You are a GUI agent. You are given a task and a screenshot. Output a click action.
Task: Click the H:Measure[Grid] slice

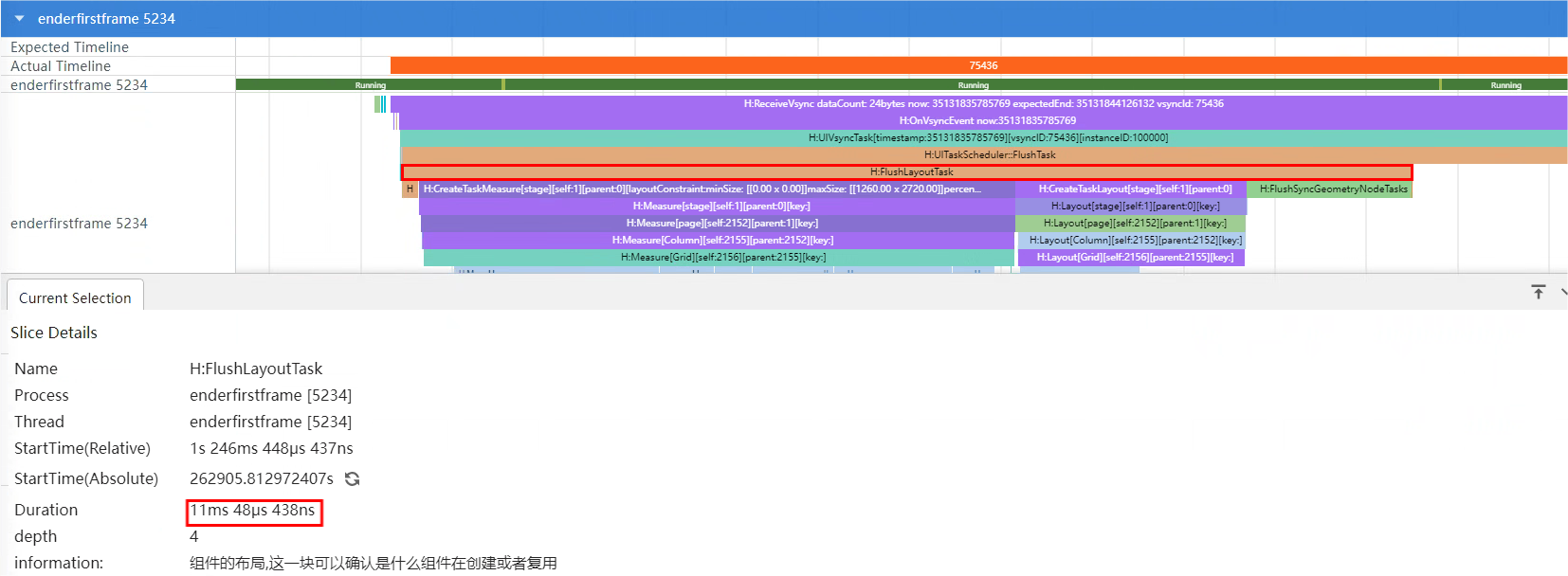tap(721, 258)
